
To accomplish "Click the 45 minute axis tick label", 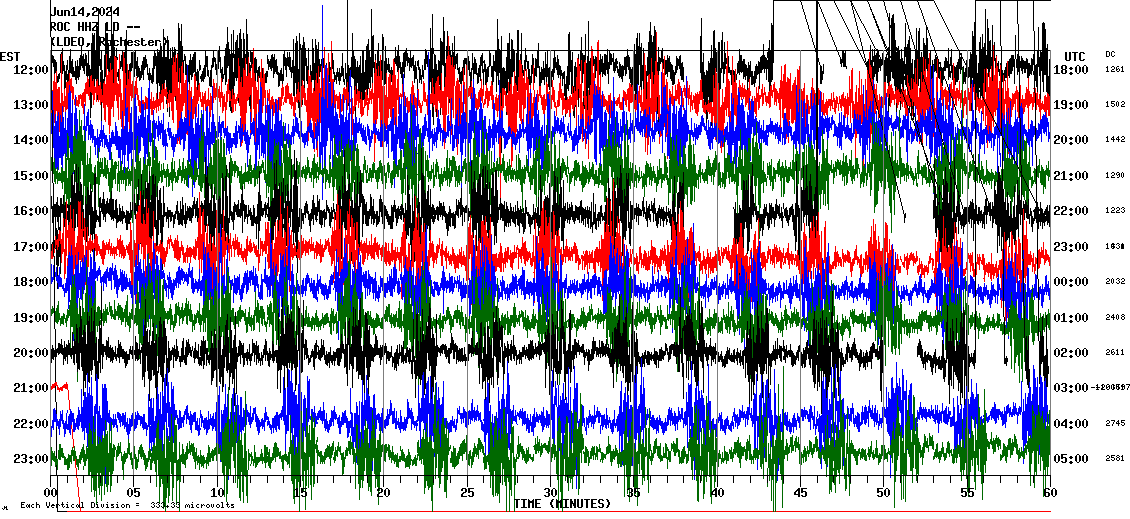I will point(800,493).
